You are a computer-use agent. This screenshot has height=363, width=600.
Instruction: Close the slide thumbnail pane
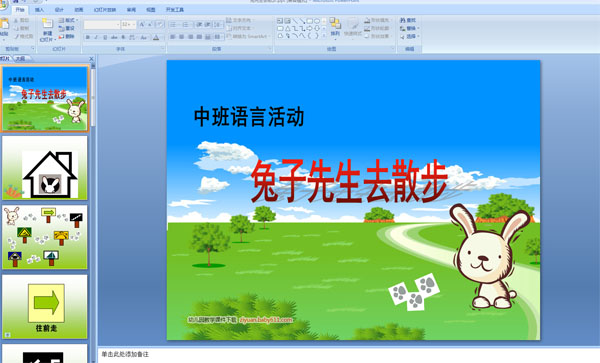91,59
